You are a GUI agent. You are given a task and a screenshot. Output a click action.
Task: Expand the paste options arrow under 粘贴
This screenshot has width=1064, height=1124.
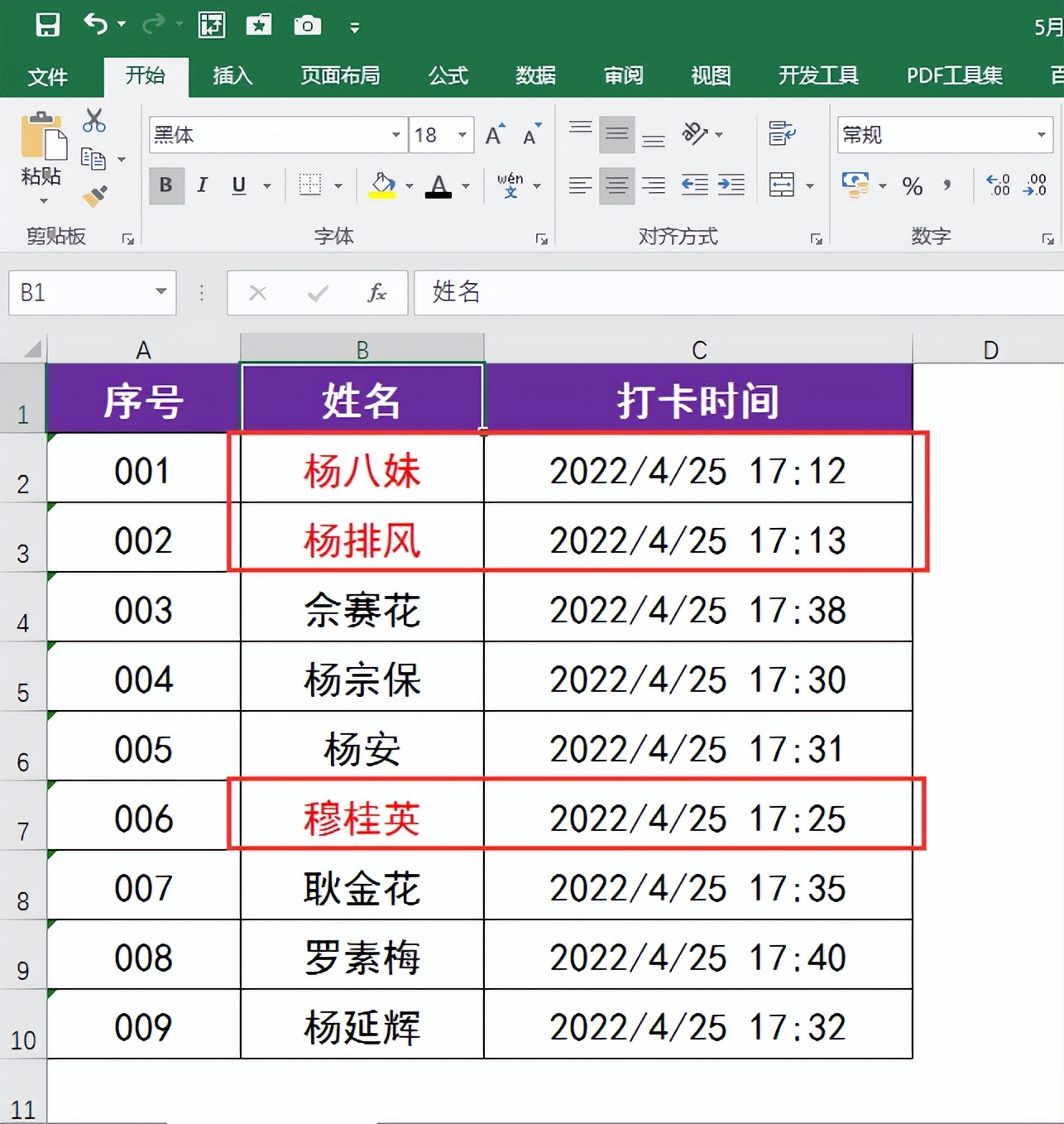click(43, 201)
